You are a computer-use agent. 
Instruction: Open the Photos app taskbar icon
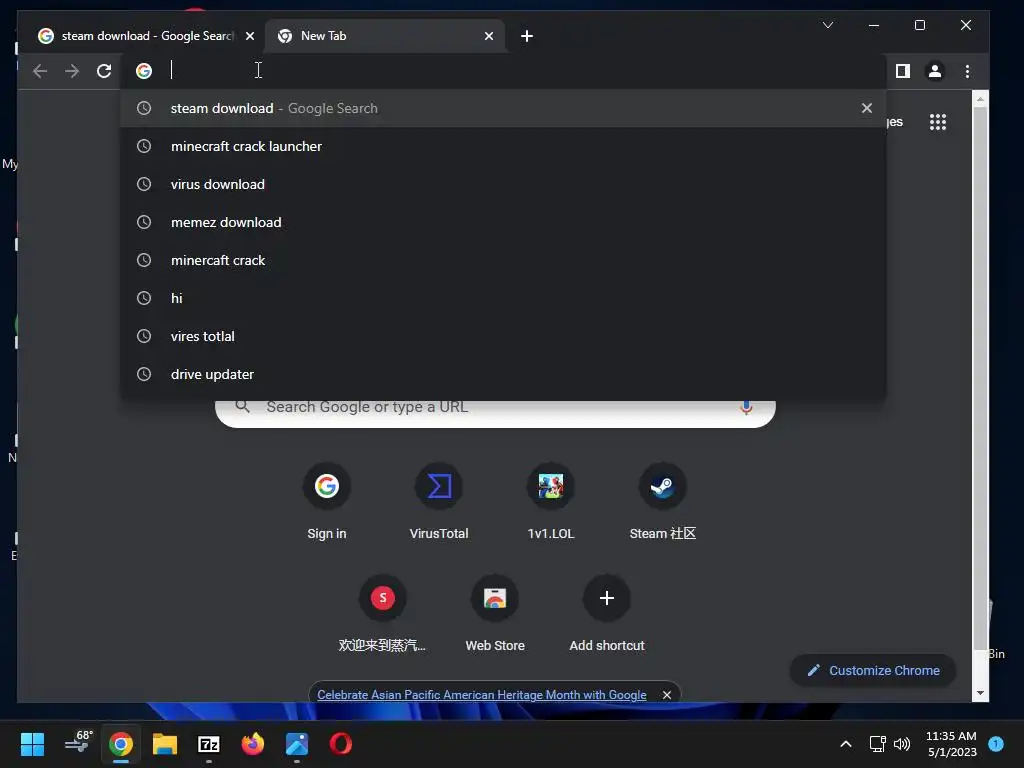(x=296, y=744)
